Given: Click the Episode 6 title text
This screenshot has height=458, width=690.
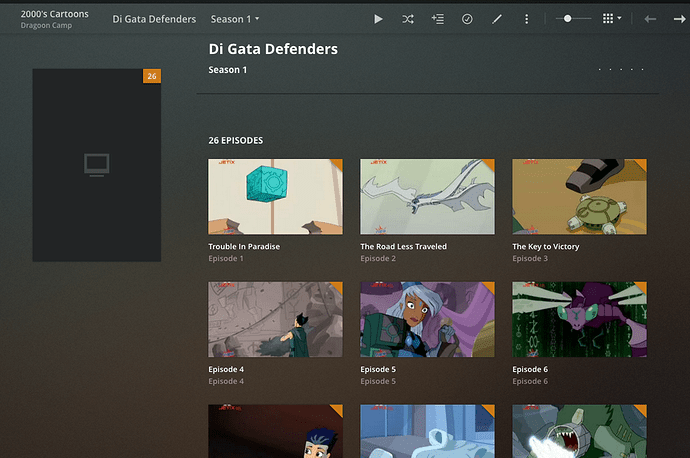Looking at the screenshot, I should (530, 369).
